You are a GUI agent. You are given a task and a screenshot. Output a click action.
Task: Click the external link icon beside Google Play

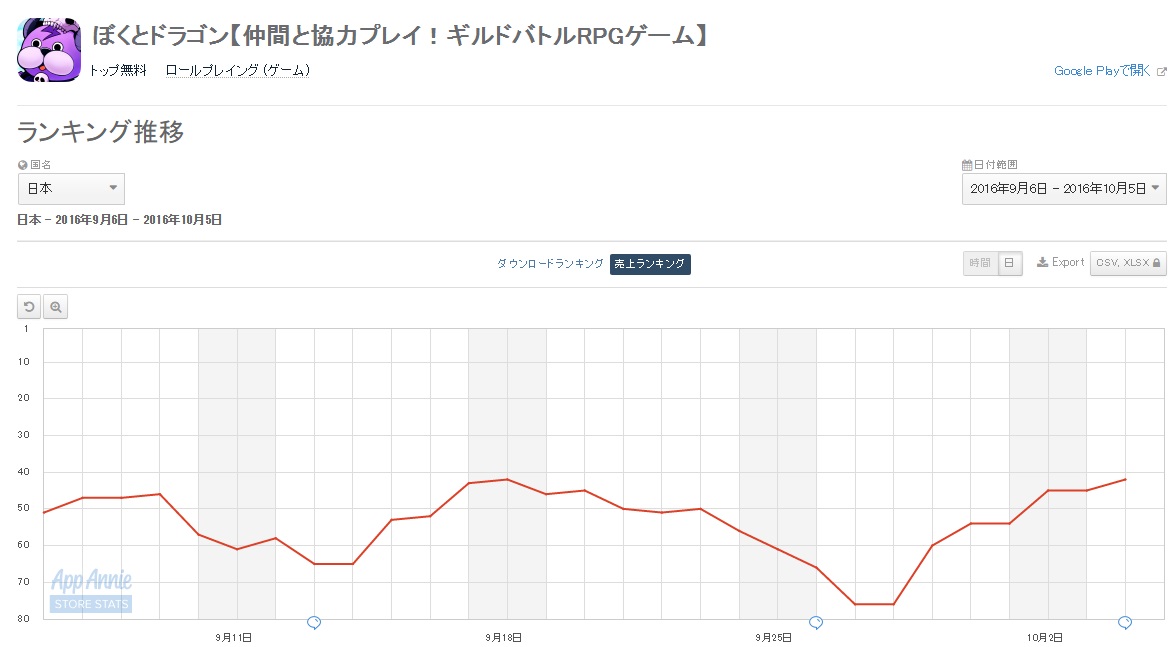coord(1161,72)
